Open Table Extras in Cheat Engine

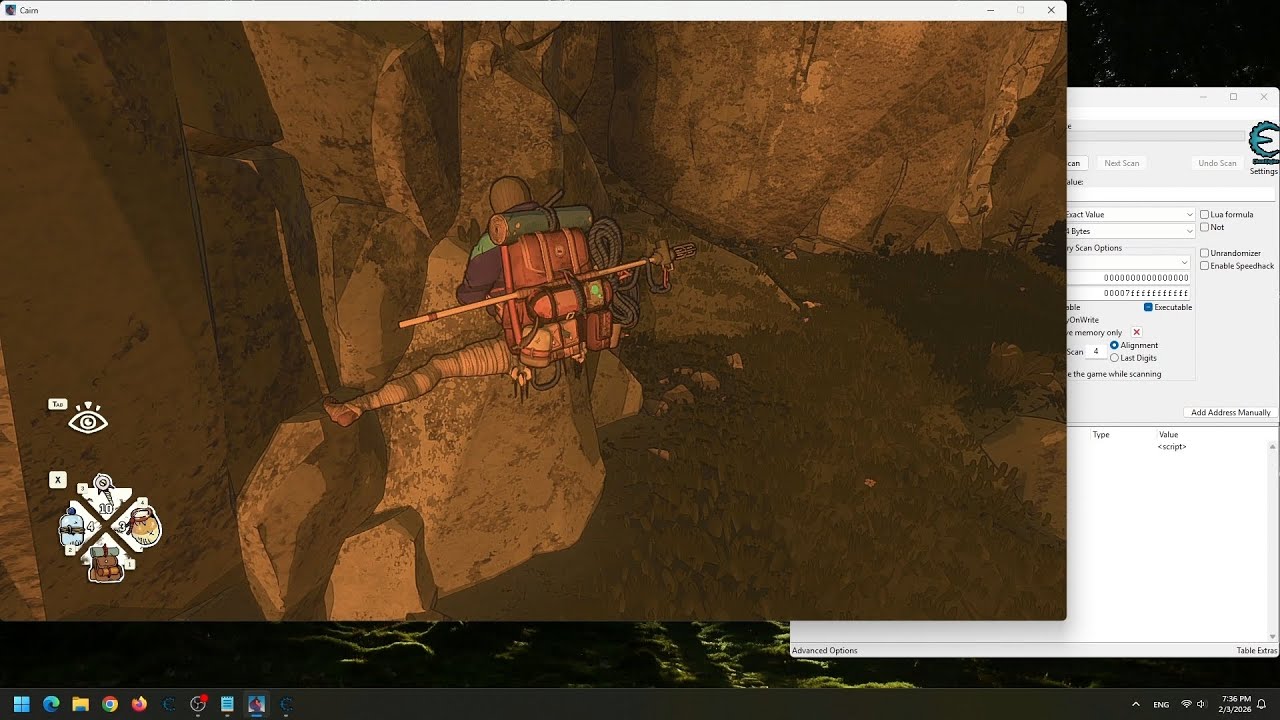click(1256, 650)
